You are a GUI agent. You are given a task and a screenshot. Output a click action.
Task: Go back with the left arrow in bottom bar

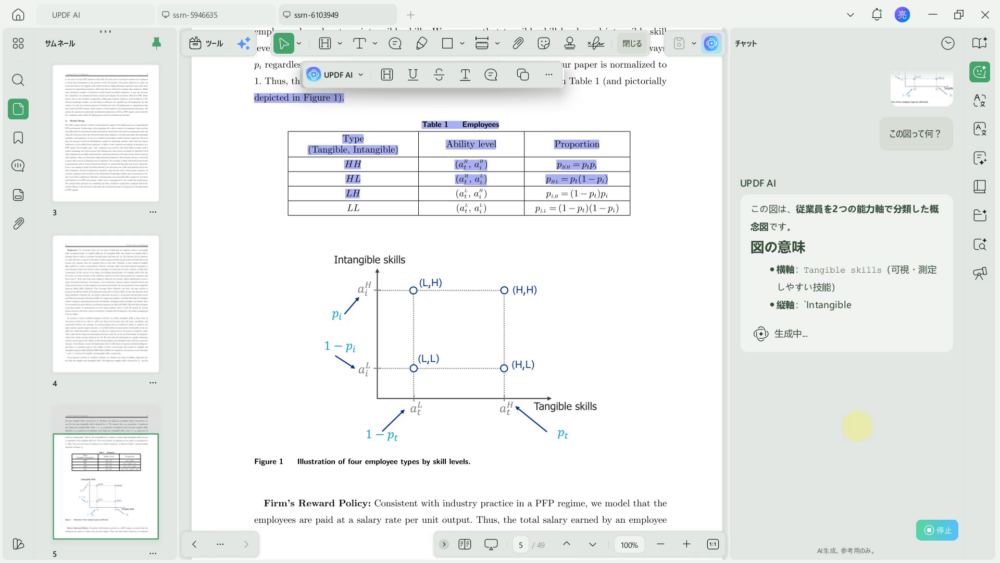[x=194, y=544]
